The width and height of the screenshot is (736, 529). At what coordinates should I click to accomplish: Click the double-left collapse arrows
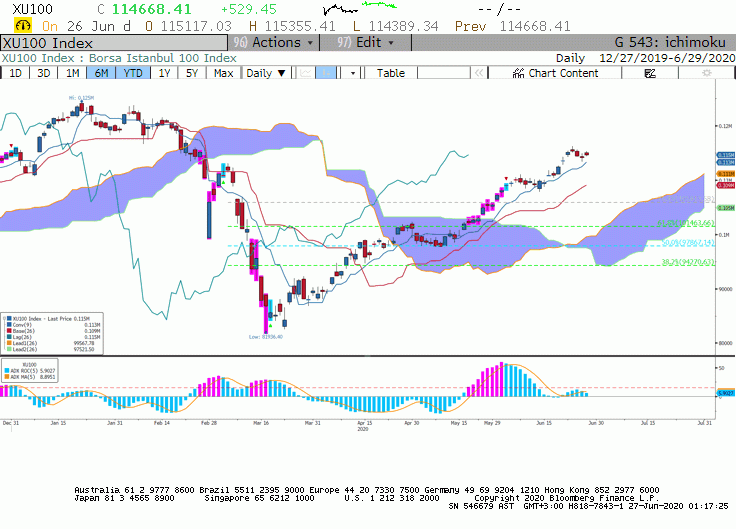pos(479,73)
